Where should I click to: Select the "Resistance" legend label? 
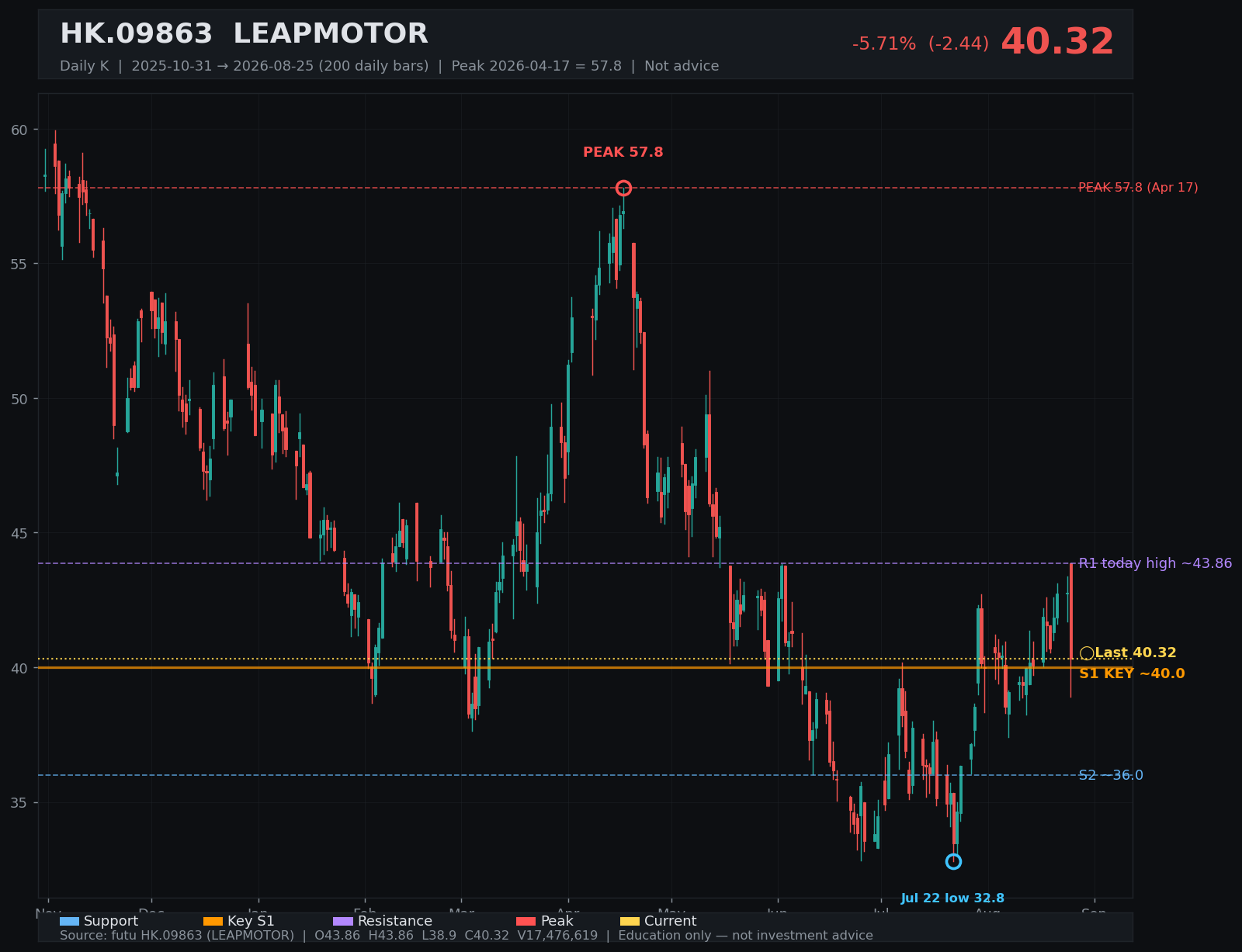[395, 921]
